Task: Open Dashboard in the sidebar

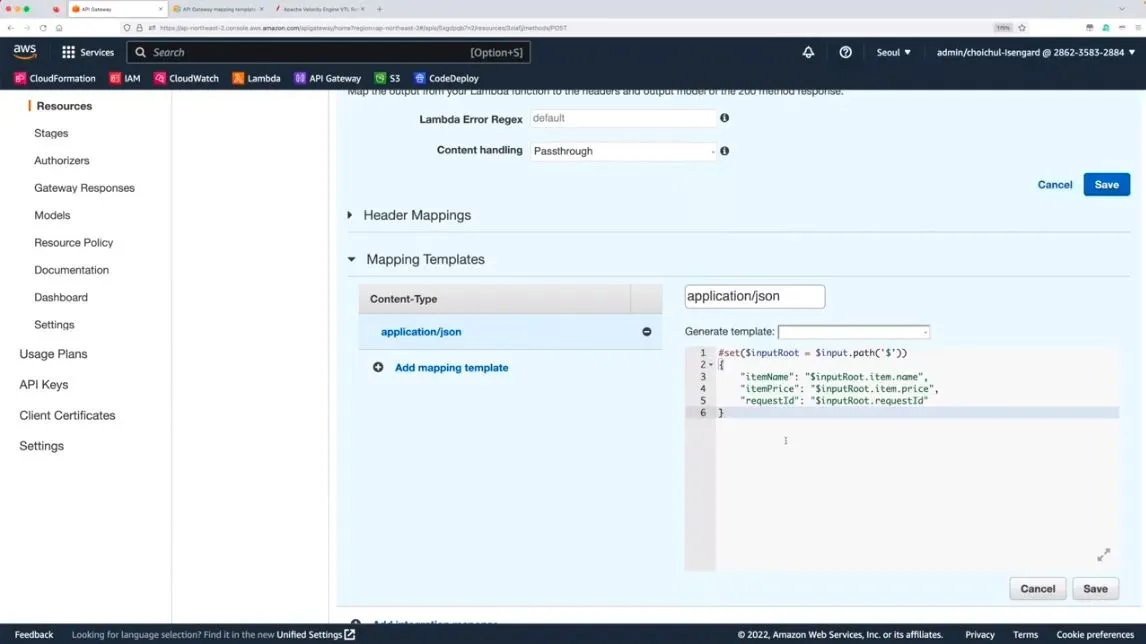Action: click(61, 298)
